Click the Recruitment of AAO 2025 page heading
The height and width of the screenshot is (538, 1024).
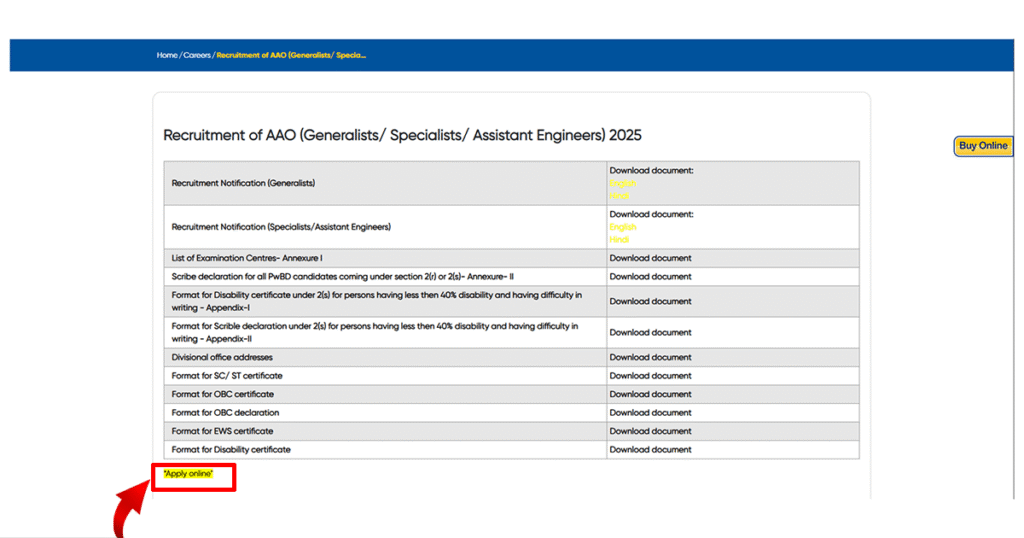click(x=402, y=134)
